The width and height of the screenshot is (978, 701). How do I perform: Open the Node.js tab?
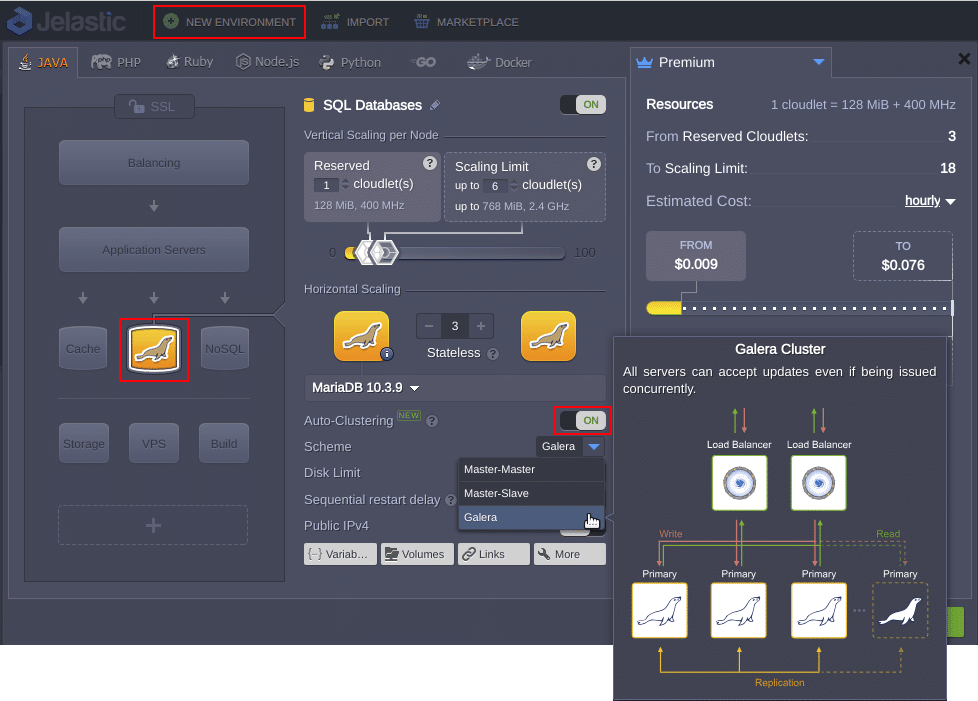[268, 62]
